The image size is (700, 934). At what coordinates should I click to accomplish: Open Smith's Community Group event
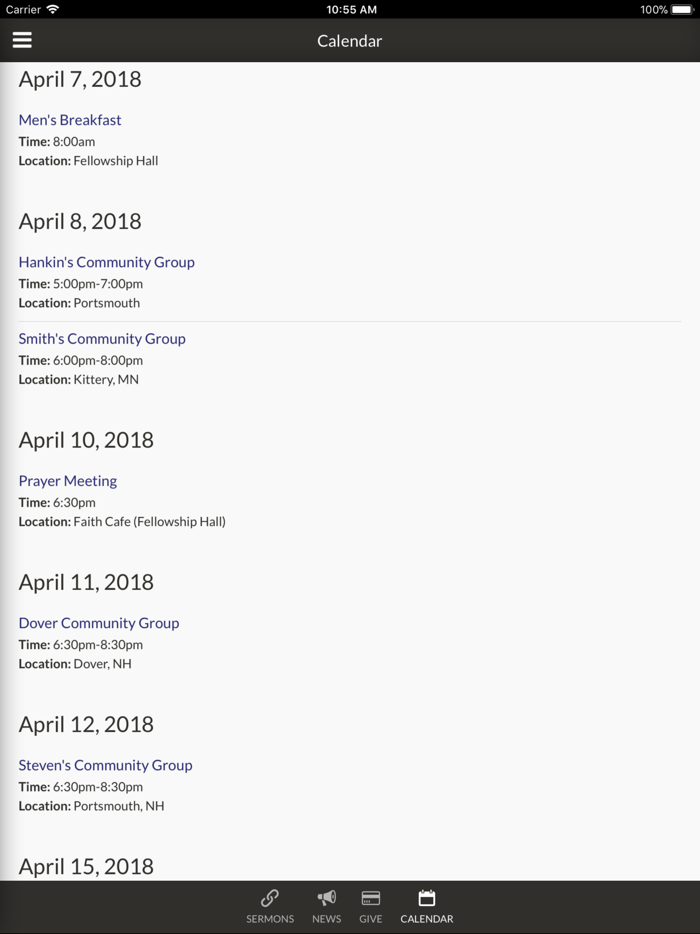coord(102,339)
